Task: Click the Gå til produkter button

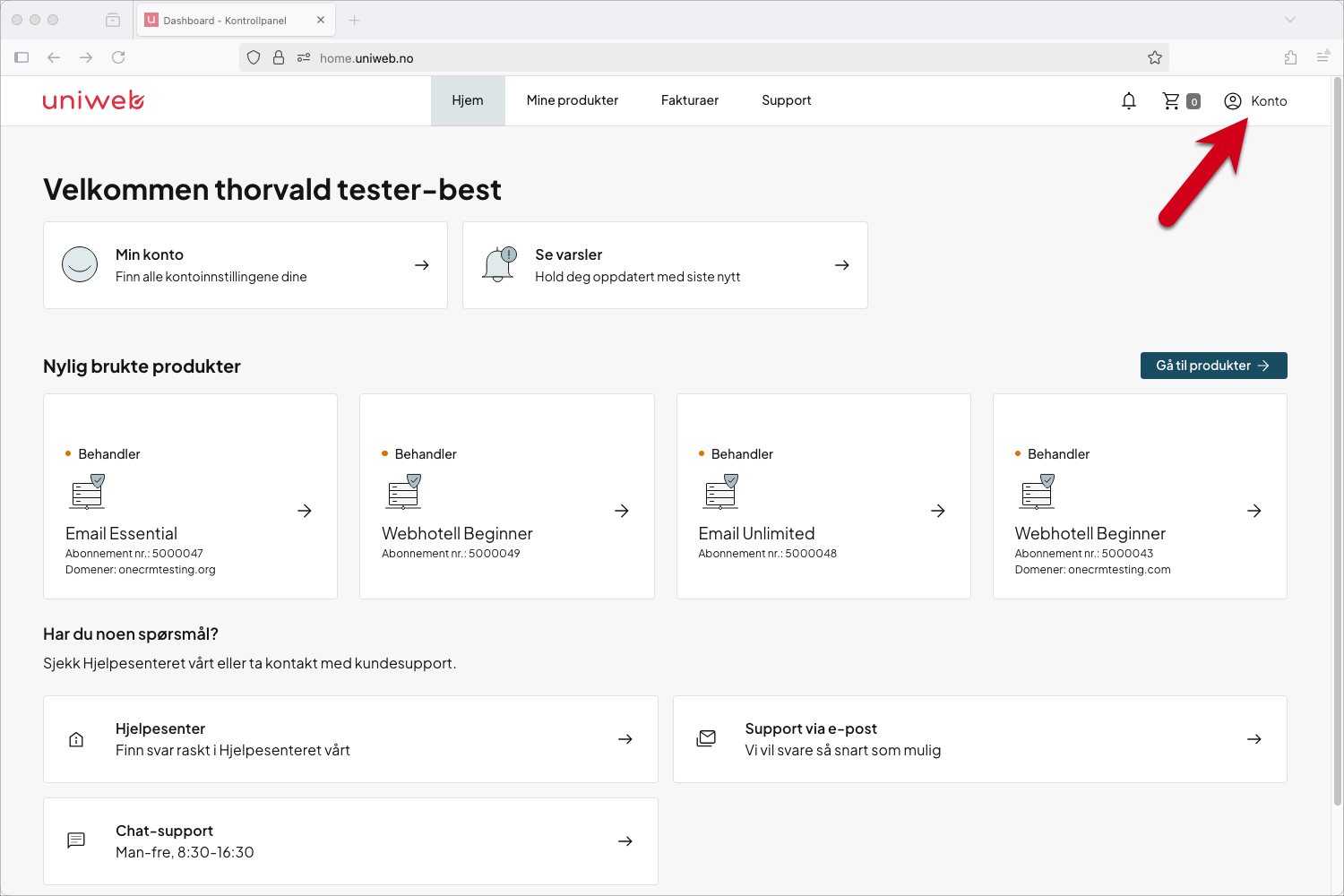Action: pos(1214,366)
